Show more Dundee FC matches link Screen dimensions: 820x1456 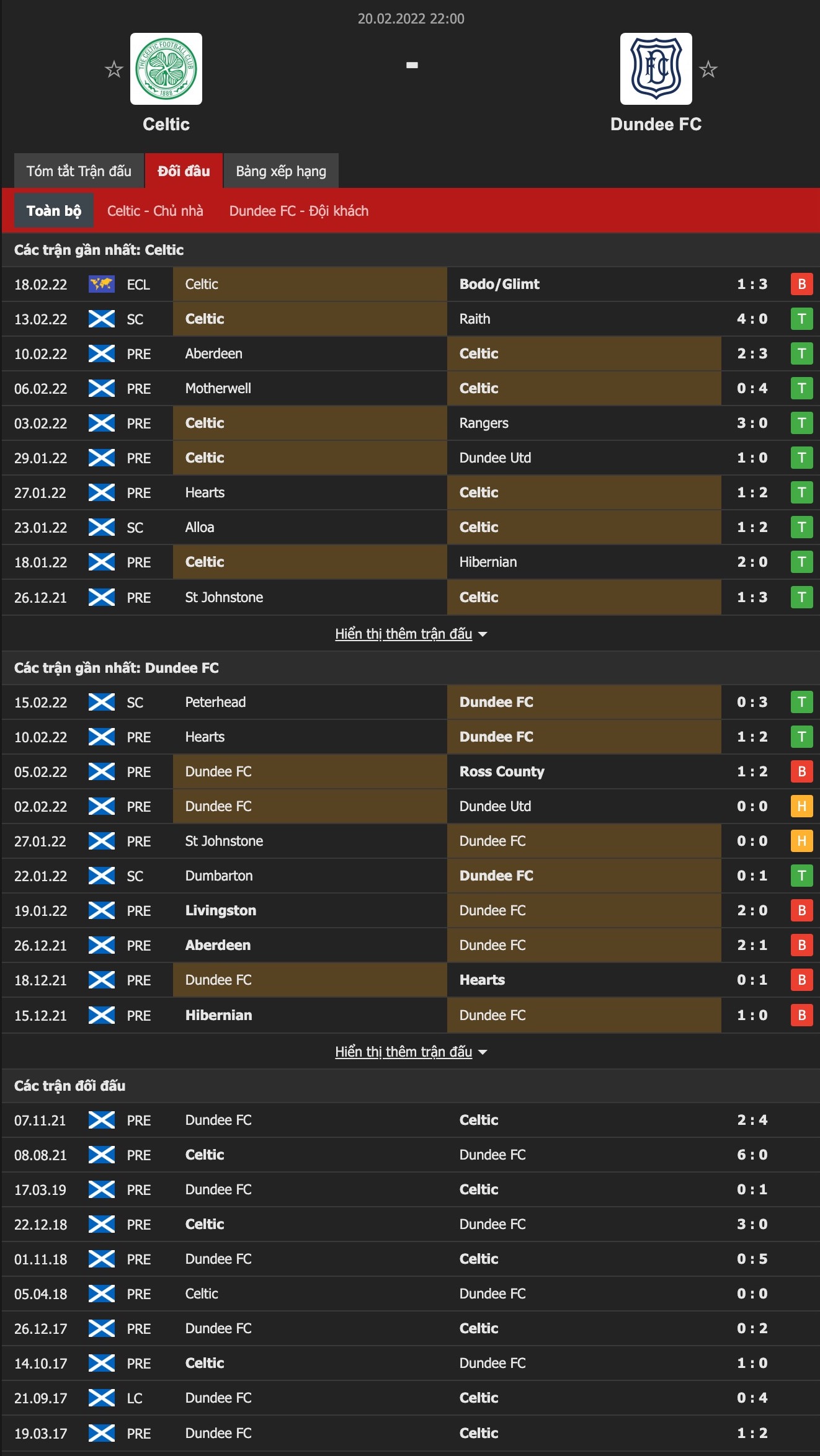click(404, 1052)
